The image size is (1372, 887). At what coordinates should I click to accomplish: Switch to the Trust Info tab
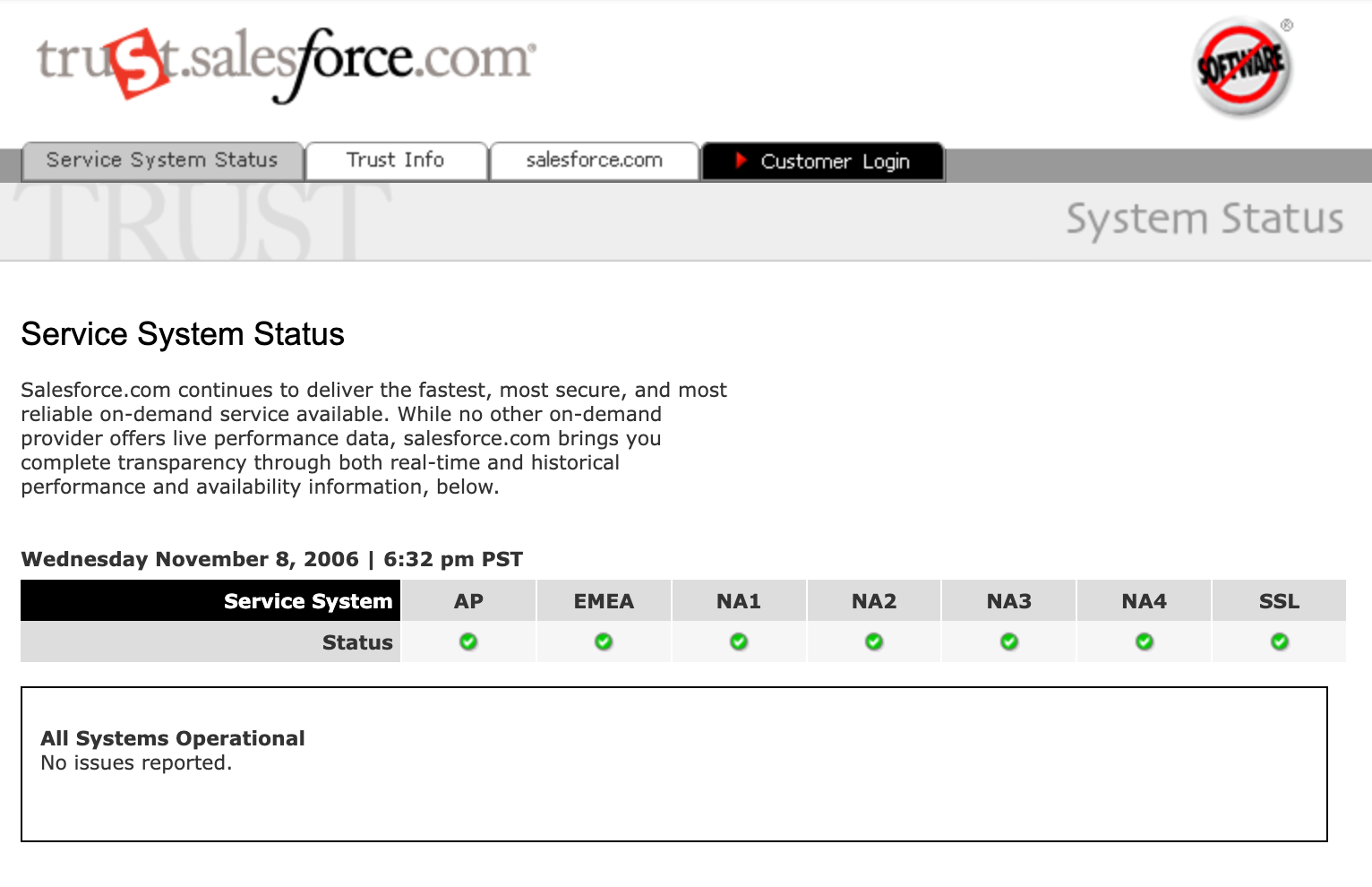396,161
